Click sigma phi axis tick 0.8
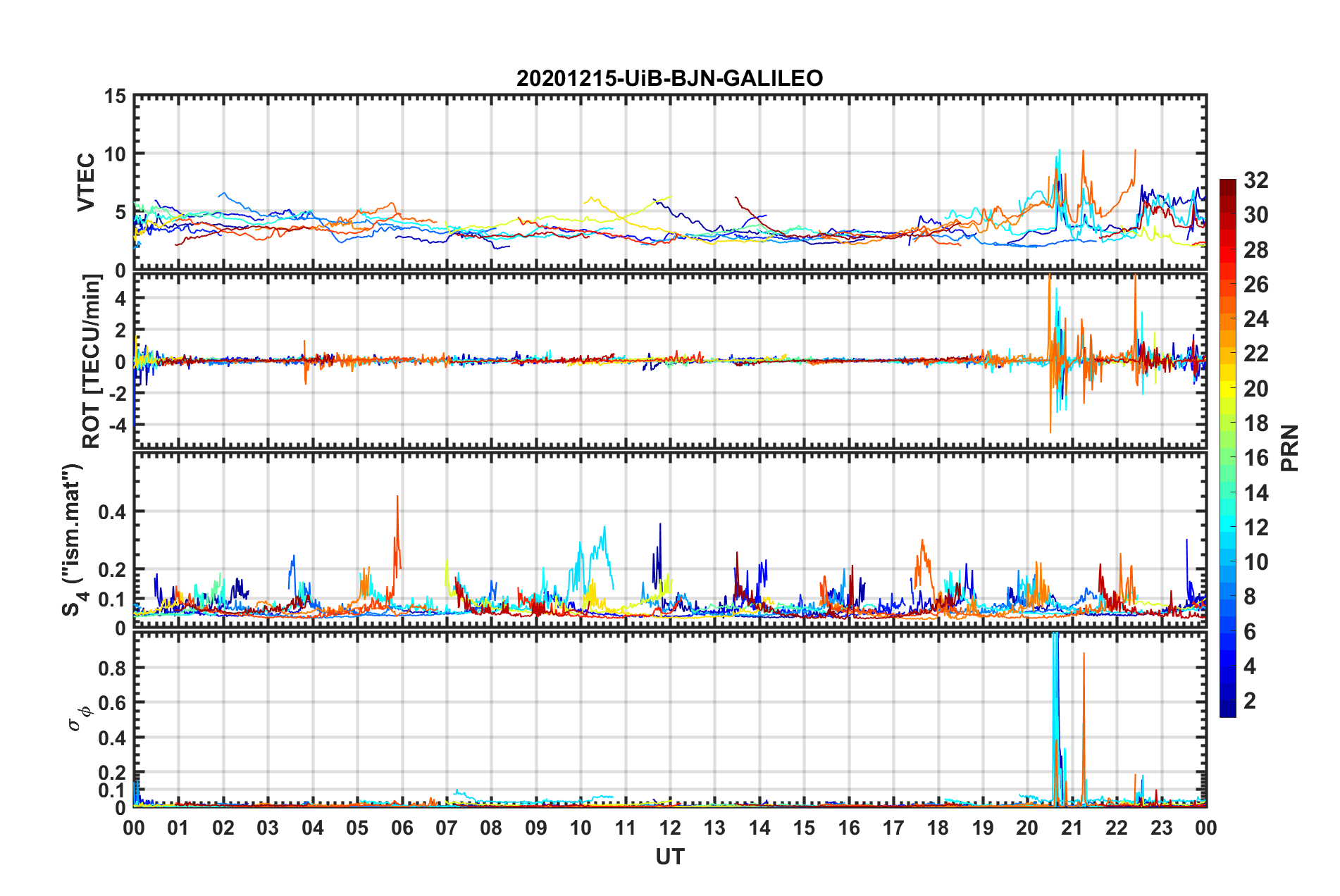The height and width of the screenshot is (896, 1340). point(113,668)
